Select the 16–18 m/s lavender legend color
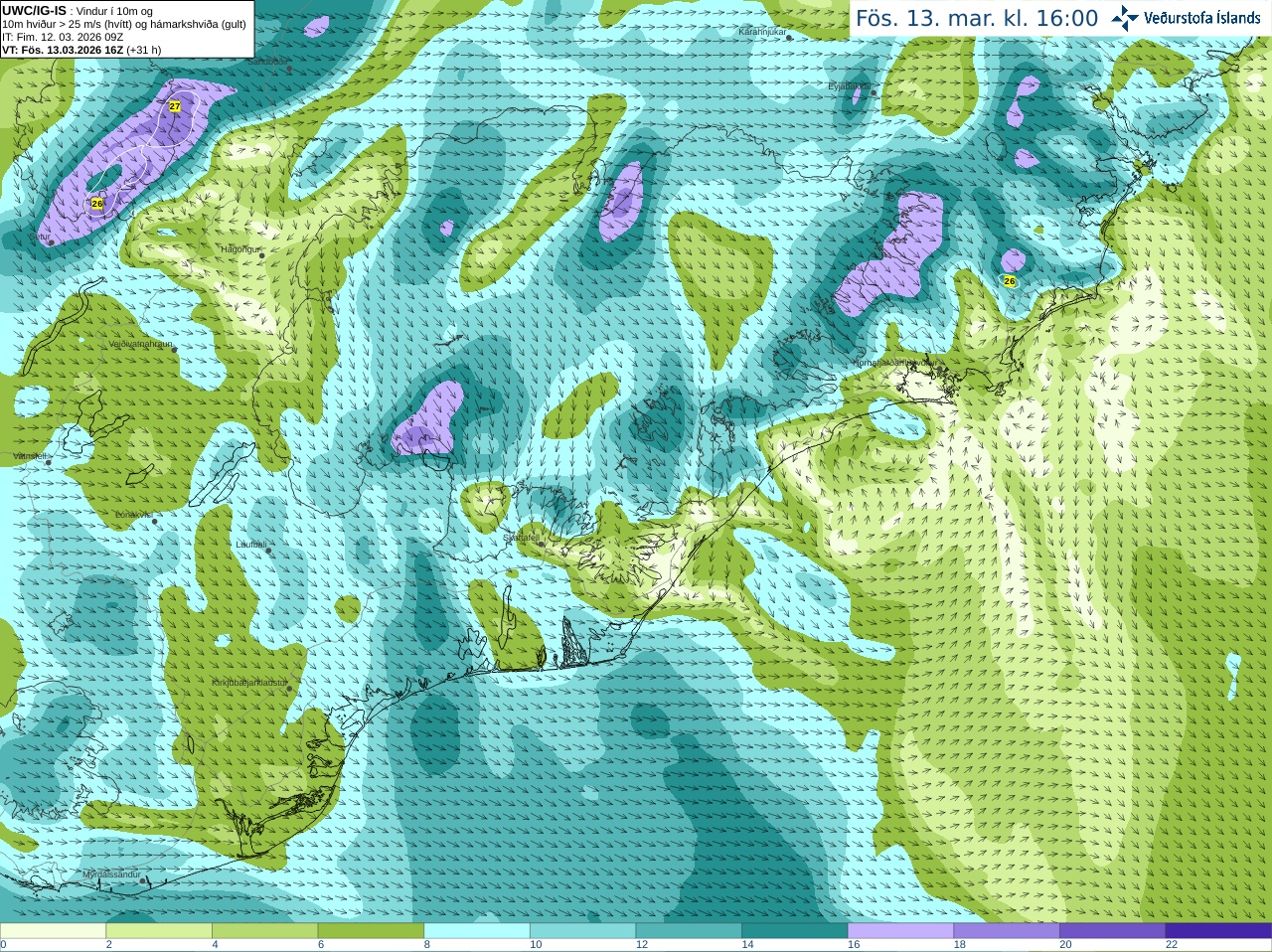The height and width of the screenshot is (952, 1272). click(x=900, y=931)
